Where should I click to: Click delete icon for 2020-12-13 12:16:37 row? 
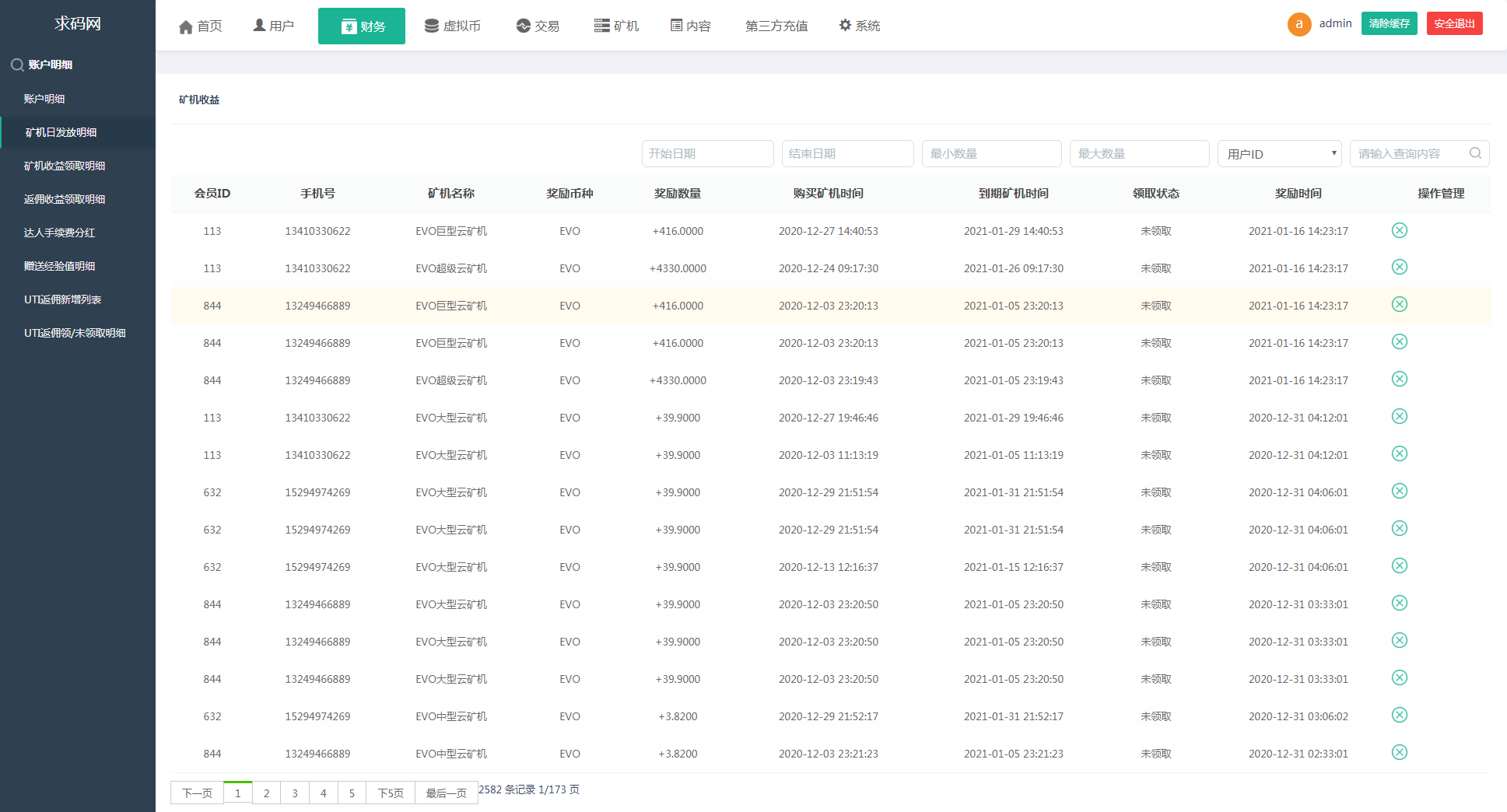pos(1399,566)
